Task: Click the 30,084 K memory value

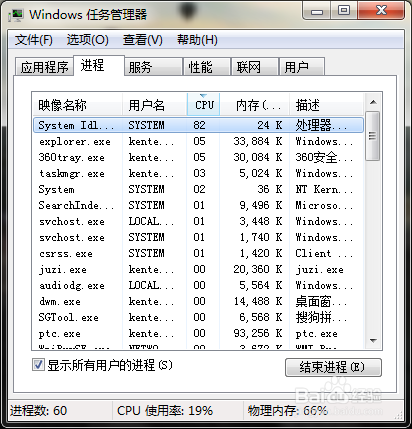Action: click(258, 157)
